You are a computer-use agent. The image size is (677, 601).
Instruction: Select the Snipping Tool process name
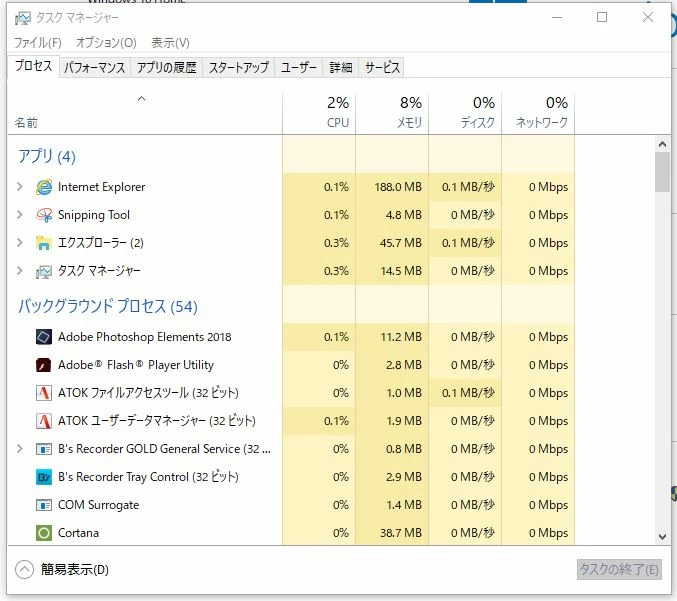click(x=94, y=215)
